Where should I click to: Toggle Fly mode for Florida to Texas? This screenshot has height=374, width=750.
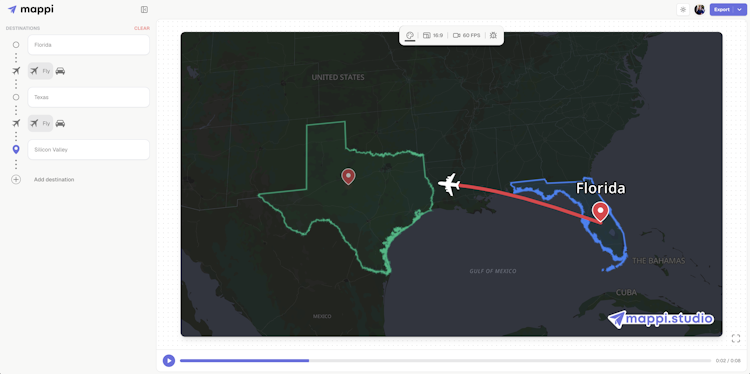pyautogui.click(x=40, y=71)
